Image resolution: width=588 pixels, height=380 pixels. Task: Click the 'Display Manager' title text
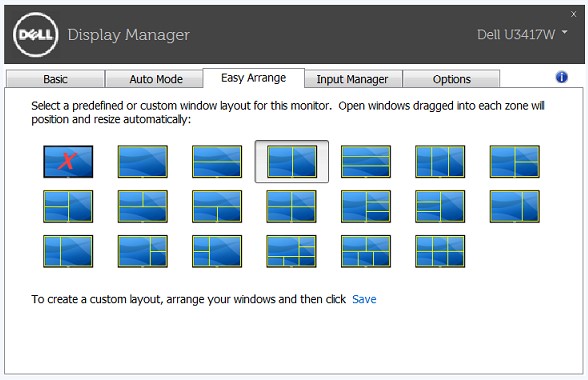click(129, 35)
